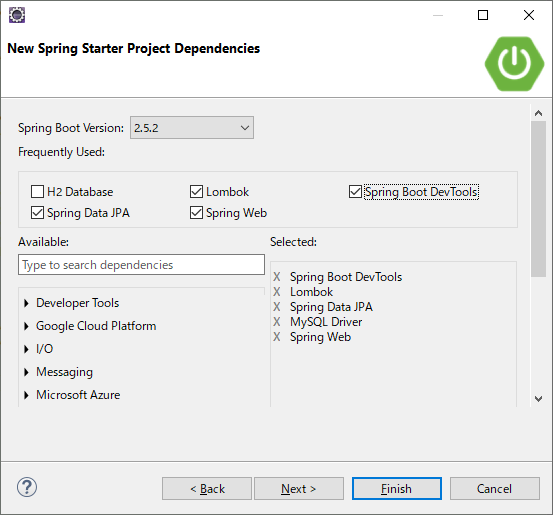Click the scrollbar down arrow

[538, 399]
